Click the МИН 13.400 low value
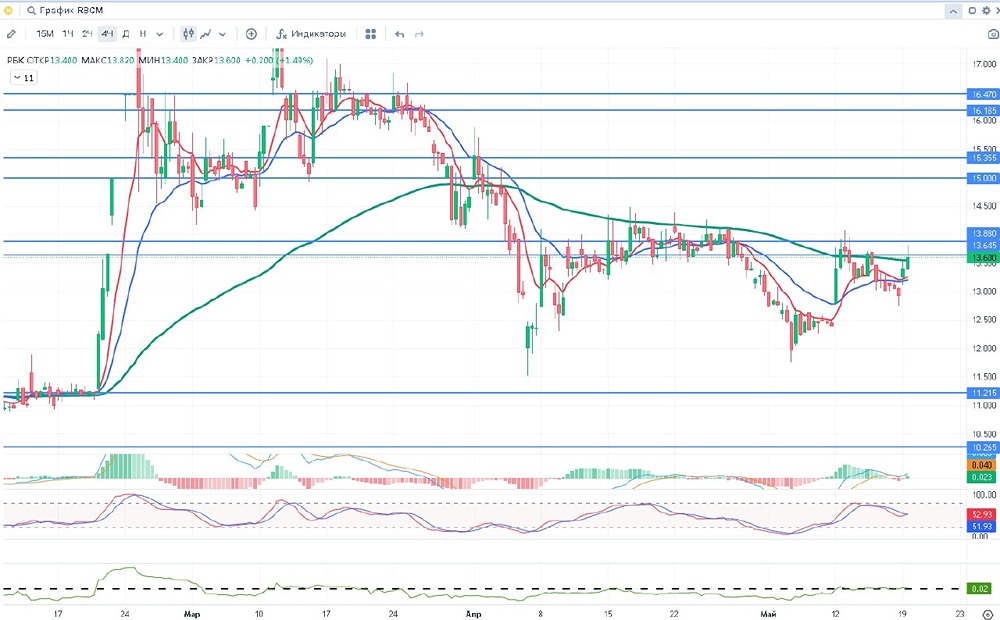This screenshot has height=620, width=1000. [162, 60]
